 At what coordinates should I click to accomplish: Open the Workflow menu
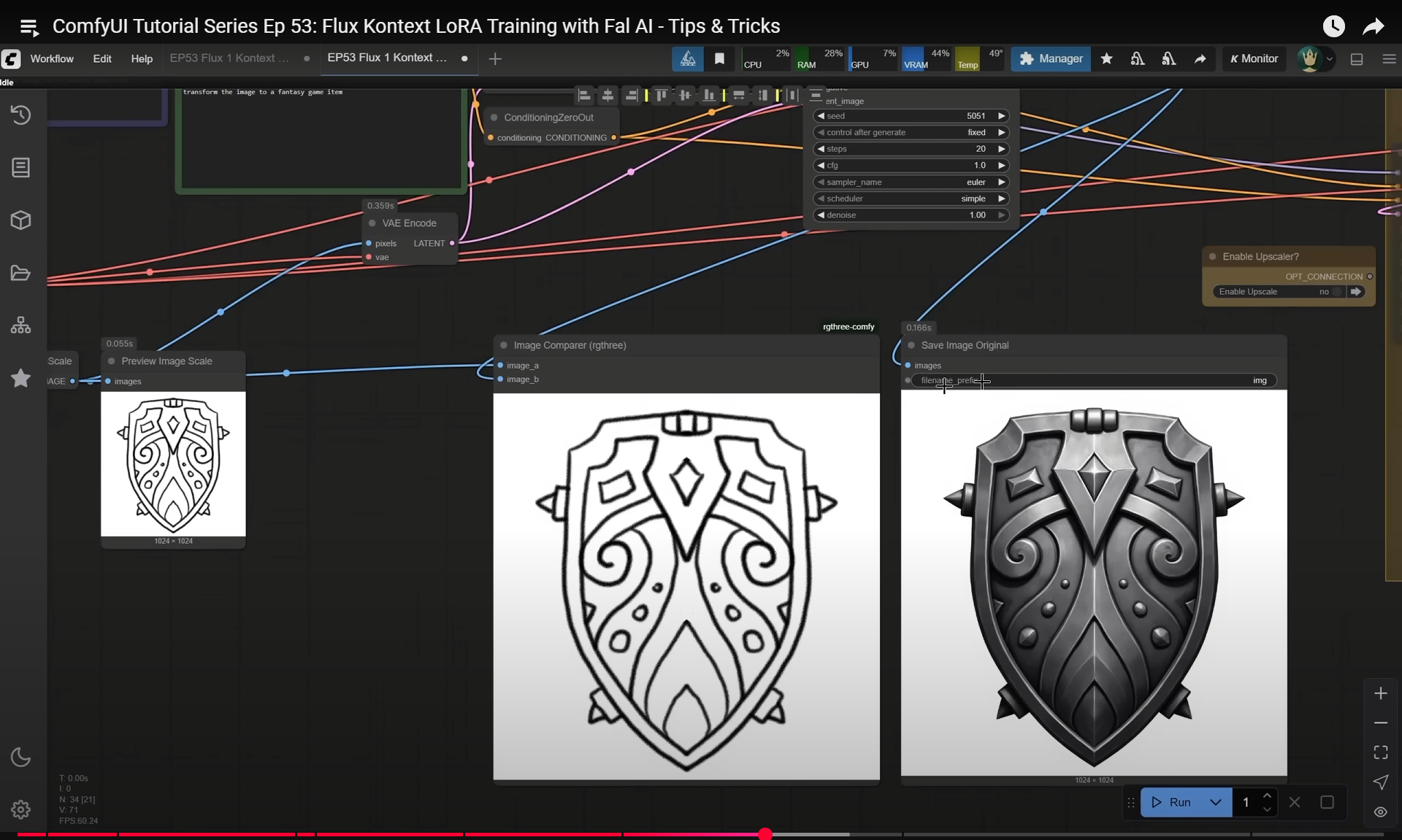[x=52, y=58]
